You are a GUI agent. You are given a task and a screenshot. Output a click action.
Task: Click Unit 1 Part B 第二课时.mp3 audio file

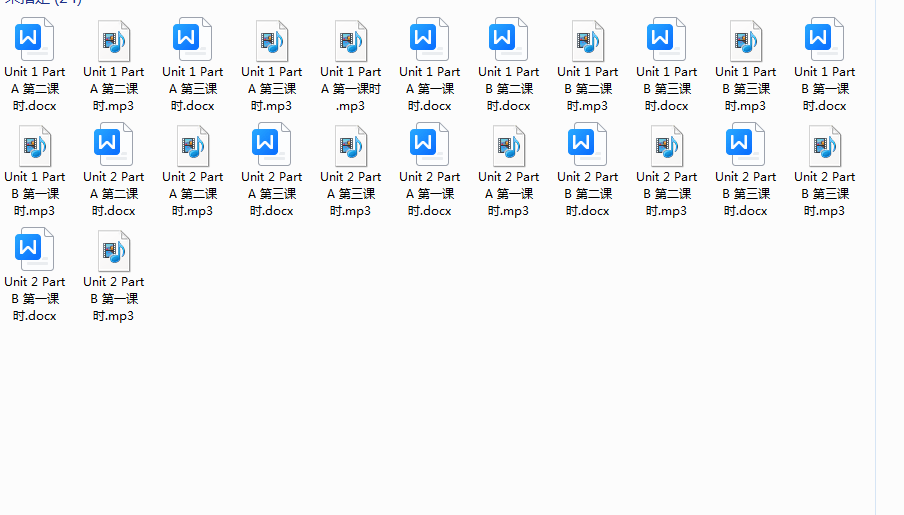point(587,41)
